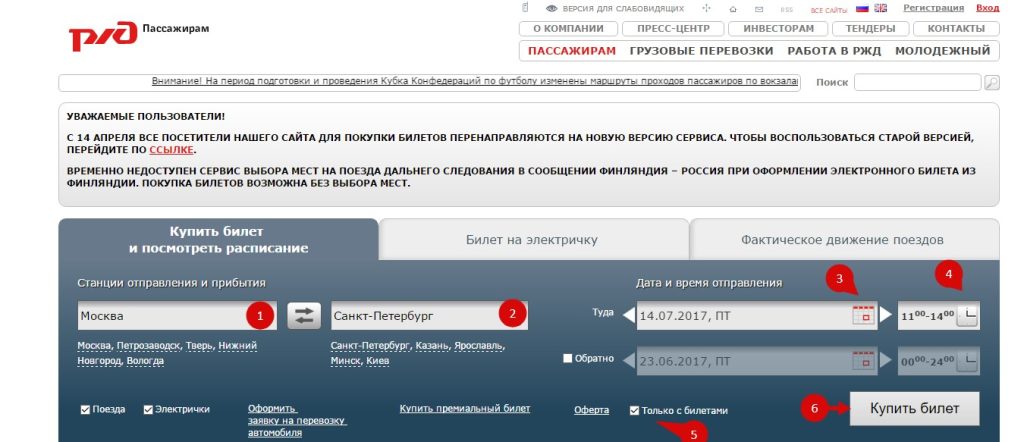
Task: Choose Киев arrival suggestion
Action: (377, 360)
